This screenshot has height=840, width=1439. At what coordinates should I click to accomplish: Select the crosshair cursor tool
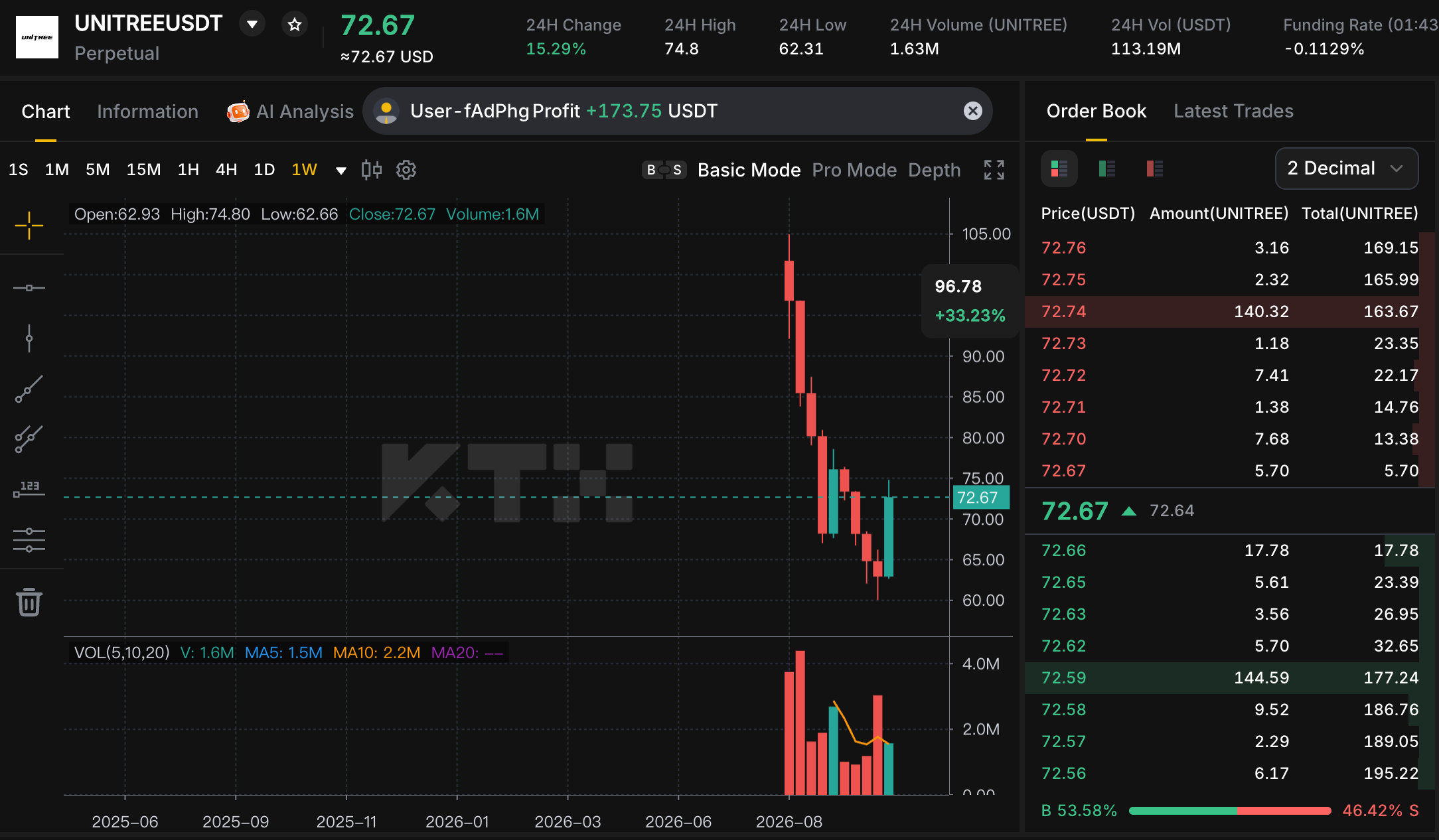(x=29, y=226)
